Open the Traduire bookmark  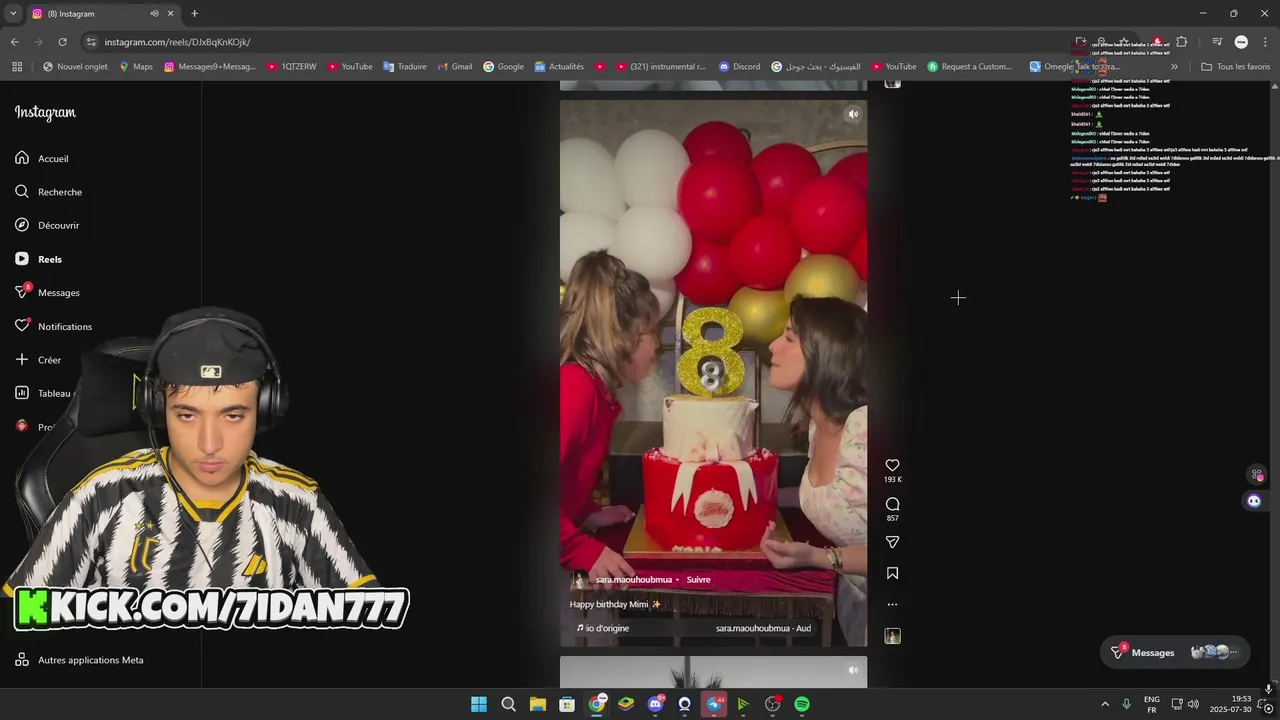405,67
